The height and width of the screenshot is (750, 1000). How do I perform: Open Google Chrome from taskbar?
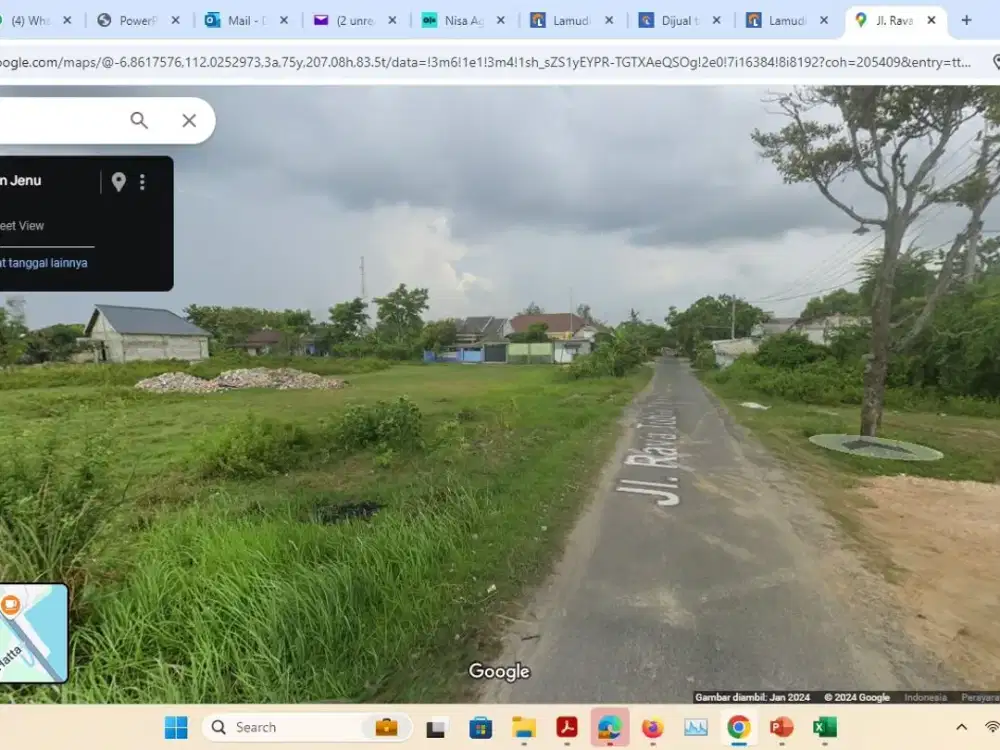(739, 727)
